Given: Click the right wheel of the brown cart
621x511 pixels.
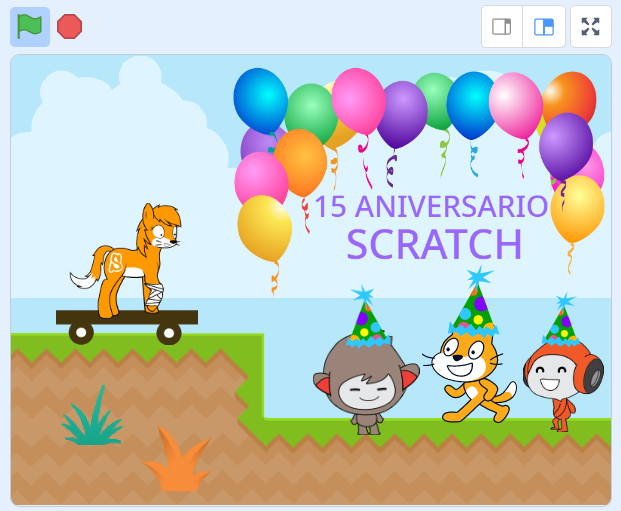Looking at the screenshot, I should tap(169, 333).
